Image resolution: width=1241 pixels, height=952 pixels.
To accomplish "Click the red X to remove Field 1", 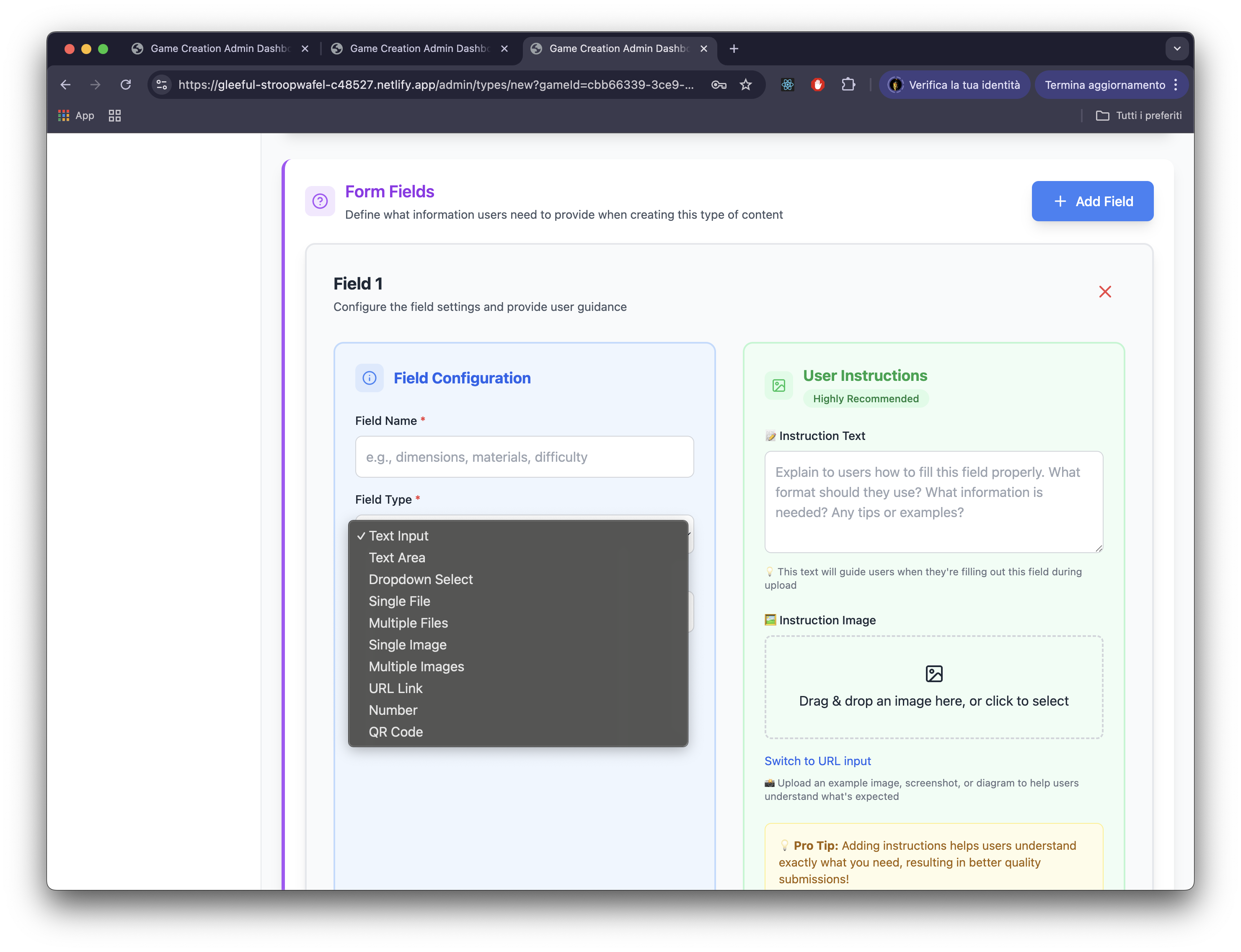I will click(1104, 292).
